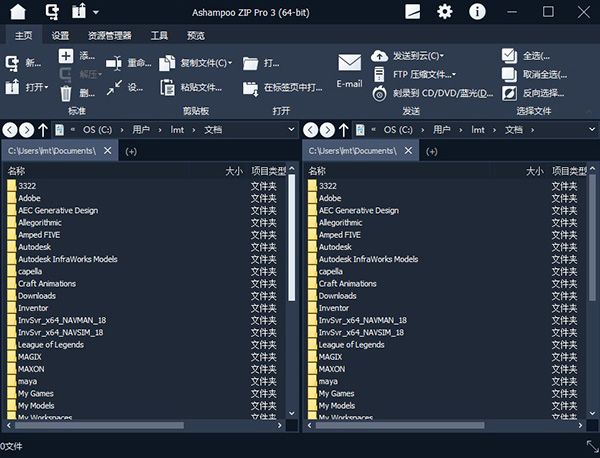
Task: Switch to the 工具 ribbon tab
Action: pos(159,35)
